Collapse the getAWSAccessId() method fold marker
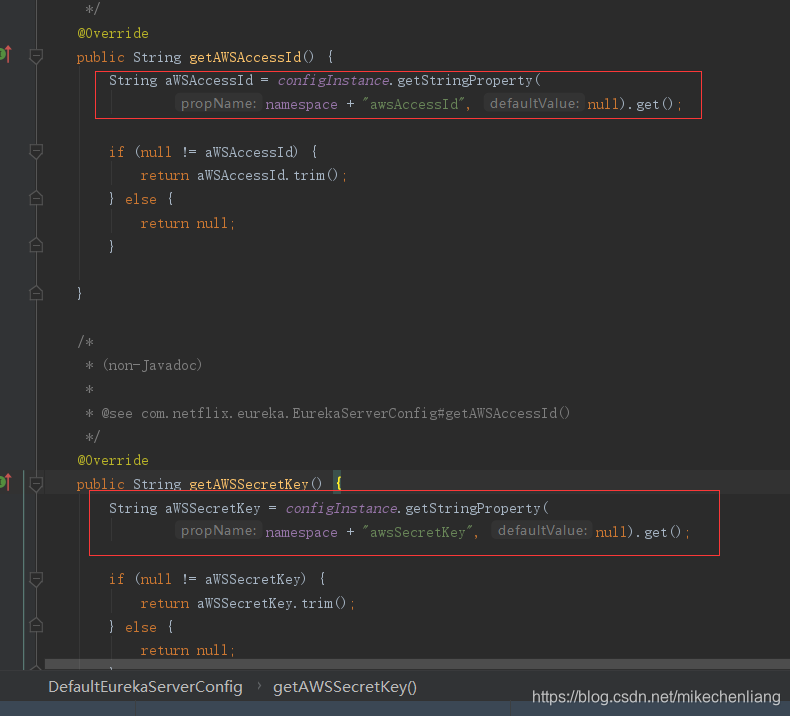Screen dimensions: 790x716 (x=36, y=56)
